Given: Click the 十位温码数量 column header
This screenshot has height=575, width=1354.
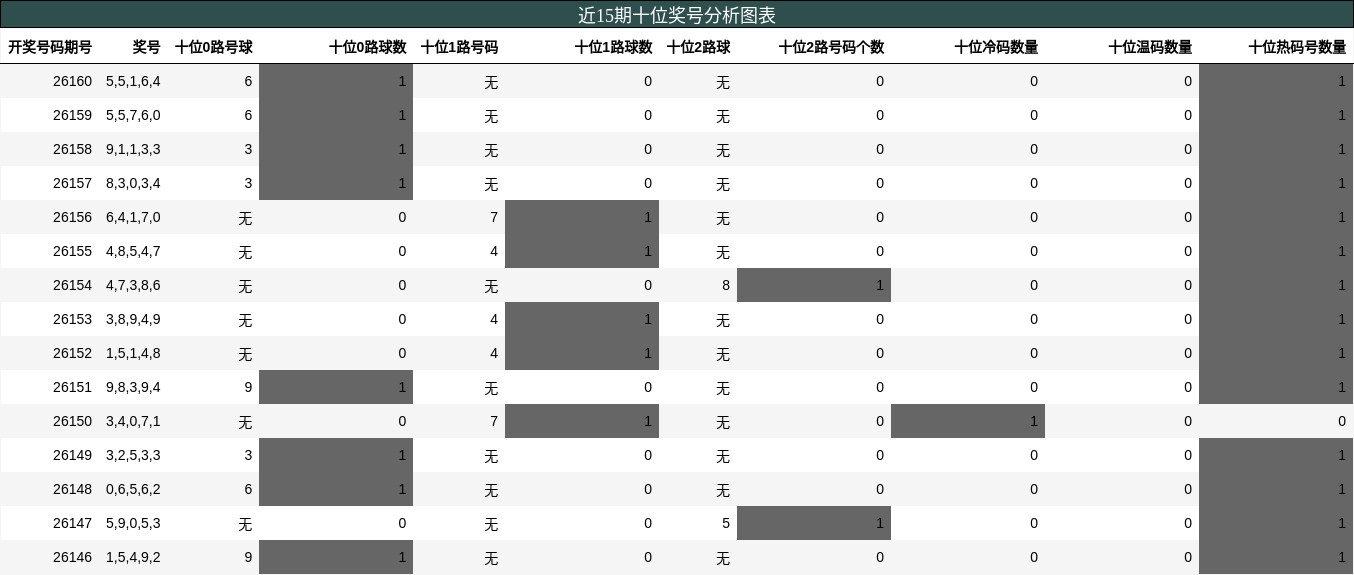Looking at the screenshot, I should coord(1150,47).
